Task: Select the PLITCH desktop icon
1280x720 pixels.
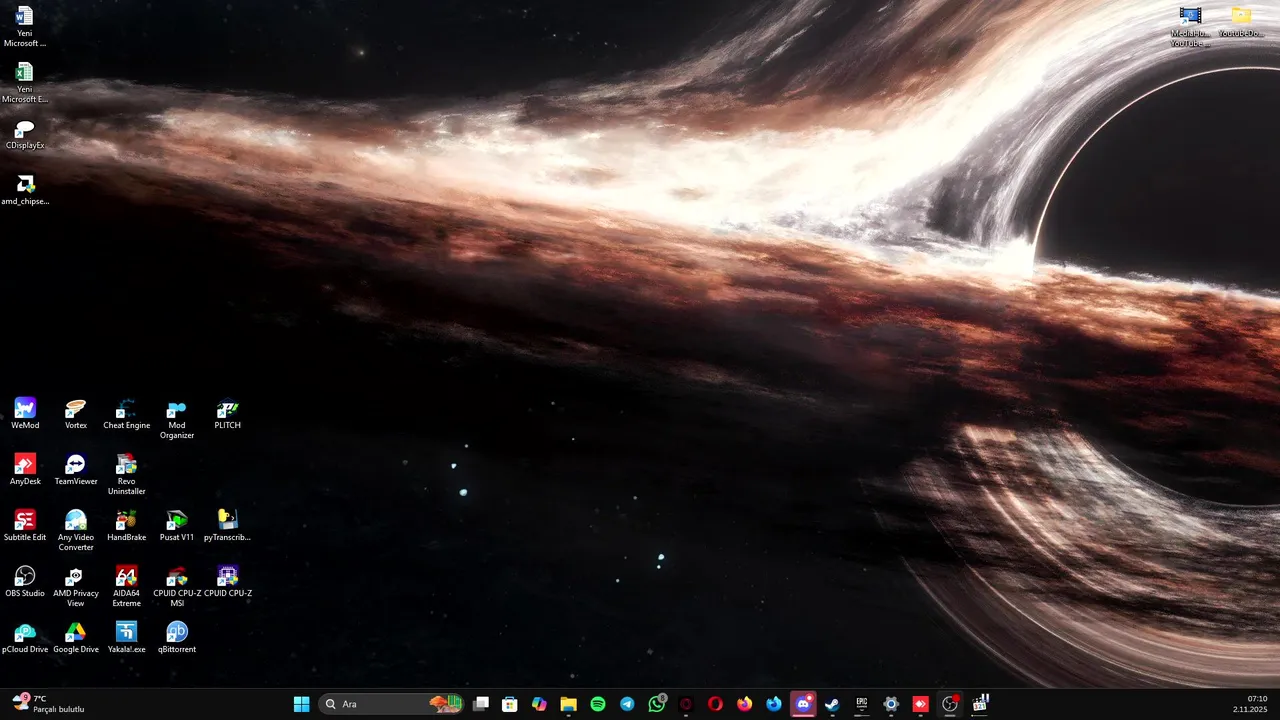Action: [x=228, y=413]
